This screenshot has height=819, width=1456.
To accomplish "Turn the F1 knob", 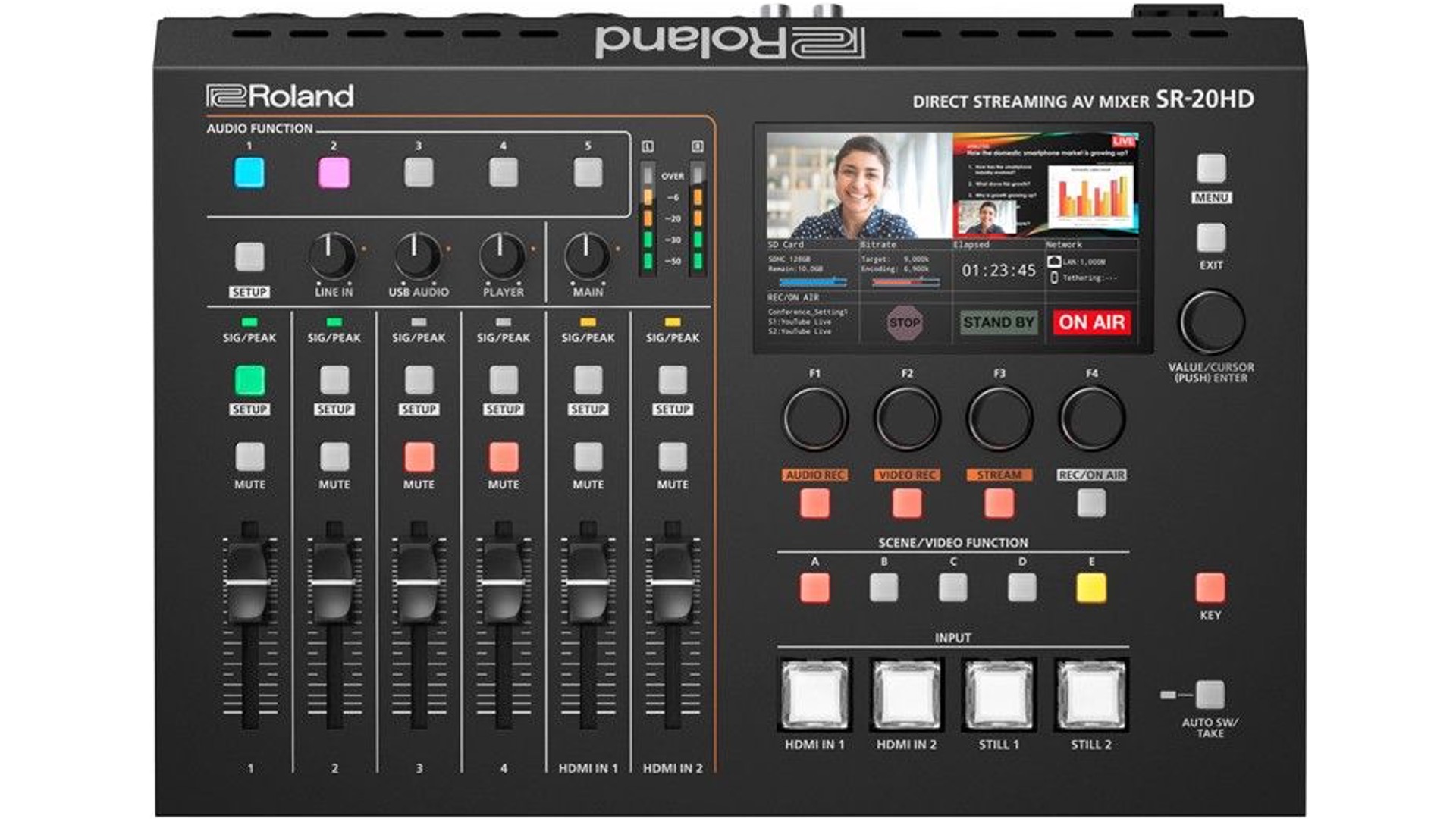I will [814, 418].
